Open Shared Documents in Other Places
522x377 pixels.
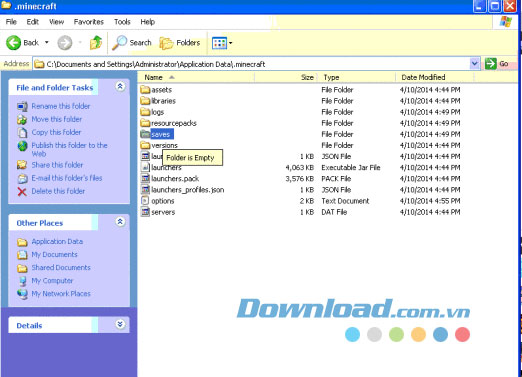(x=61, y=267)
